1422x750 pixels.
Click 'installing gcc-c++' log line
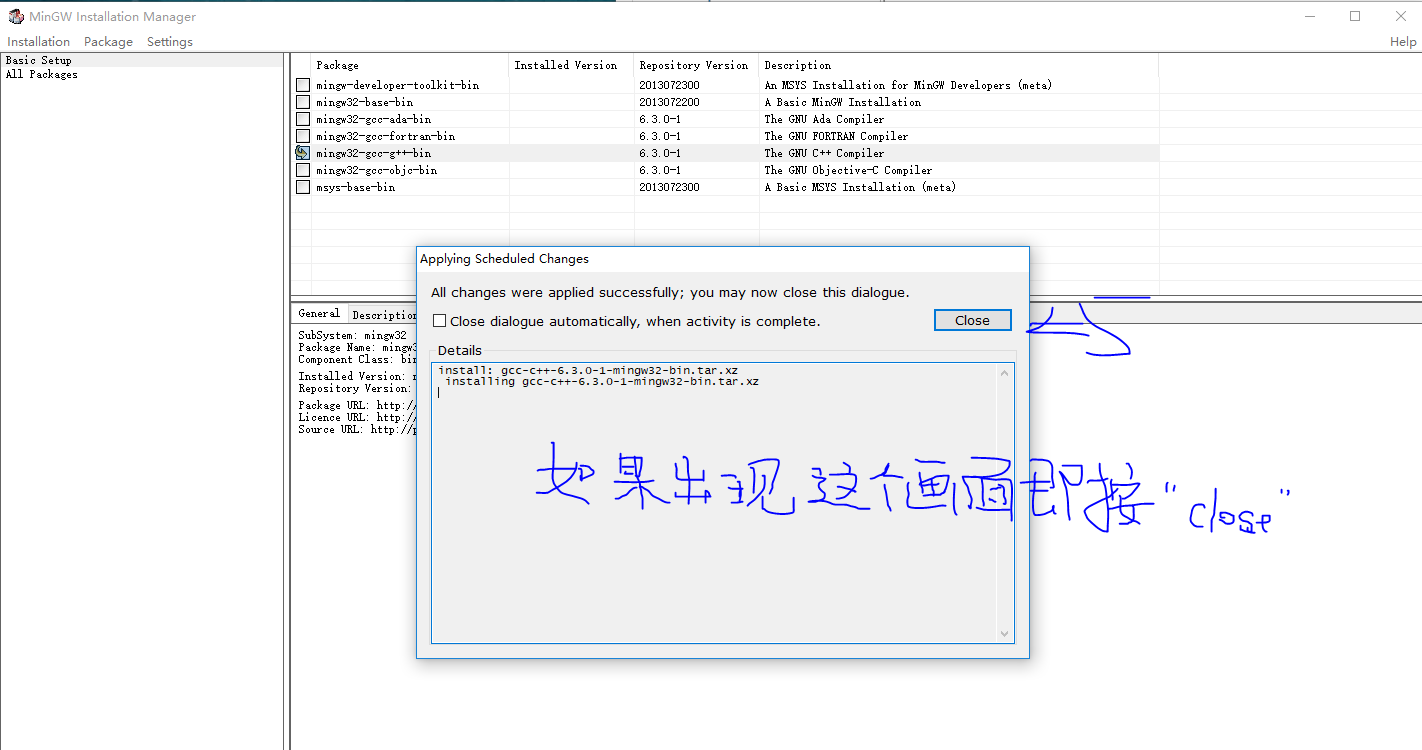point(602,381)
